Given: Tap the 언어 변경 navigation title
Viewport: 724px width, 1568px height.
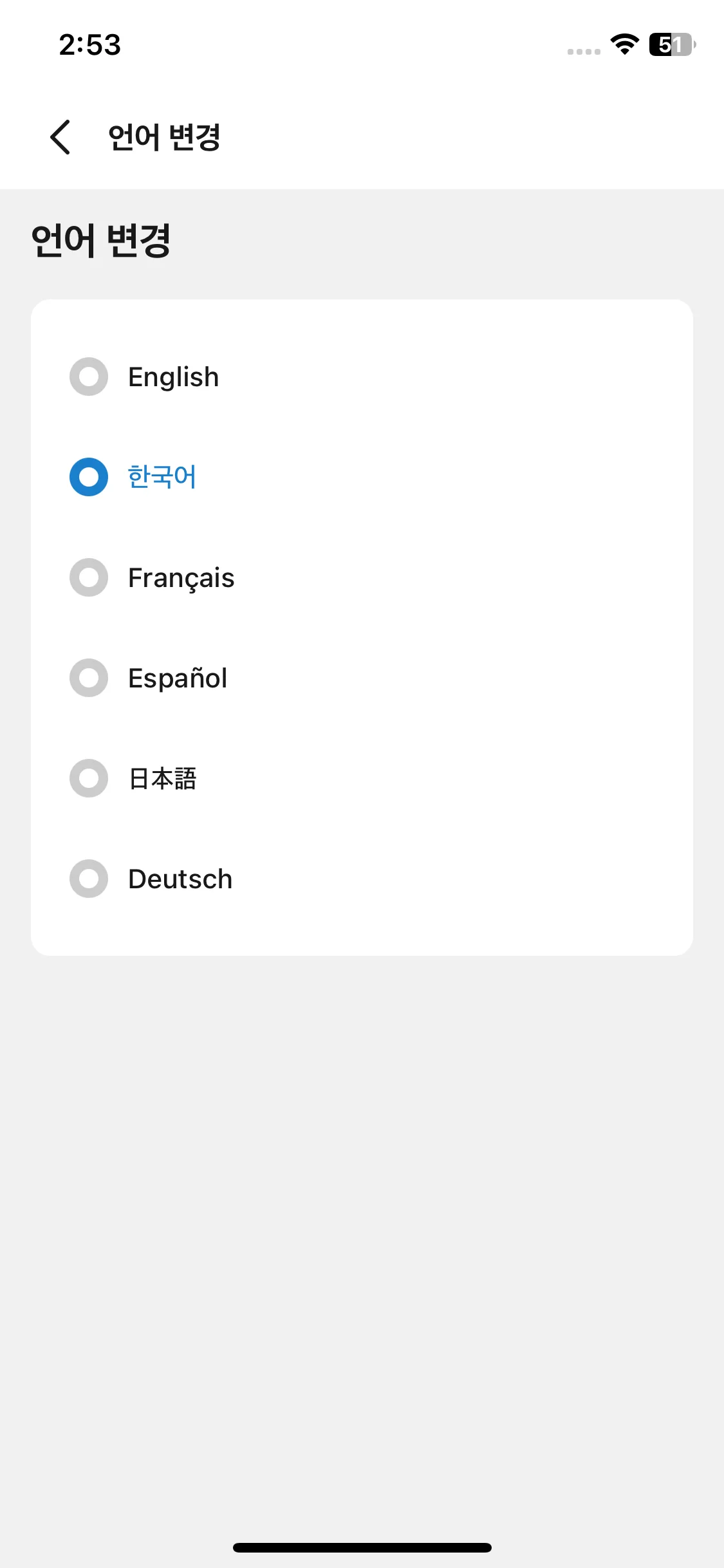Looking at the screenshot, I should point(165,137).
